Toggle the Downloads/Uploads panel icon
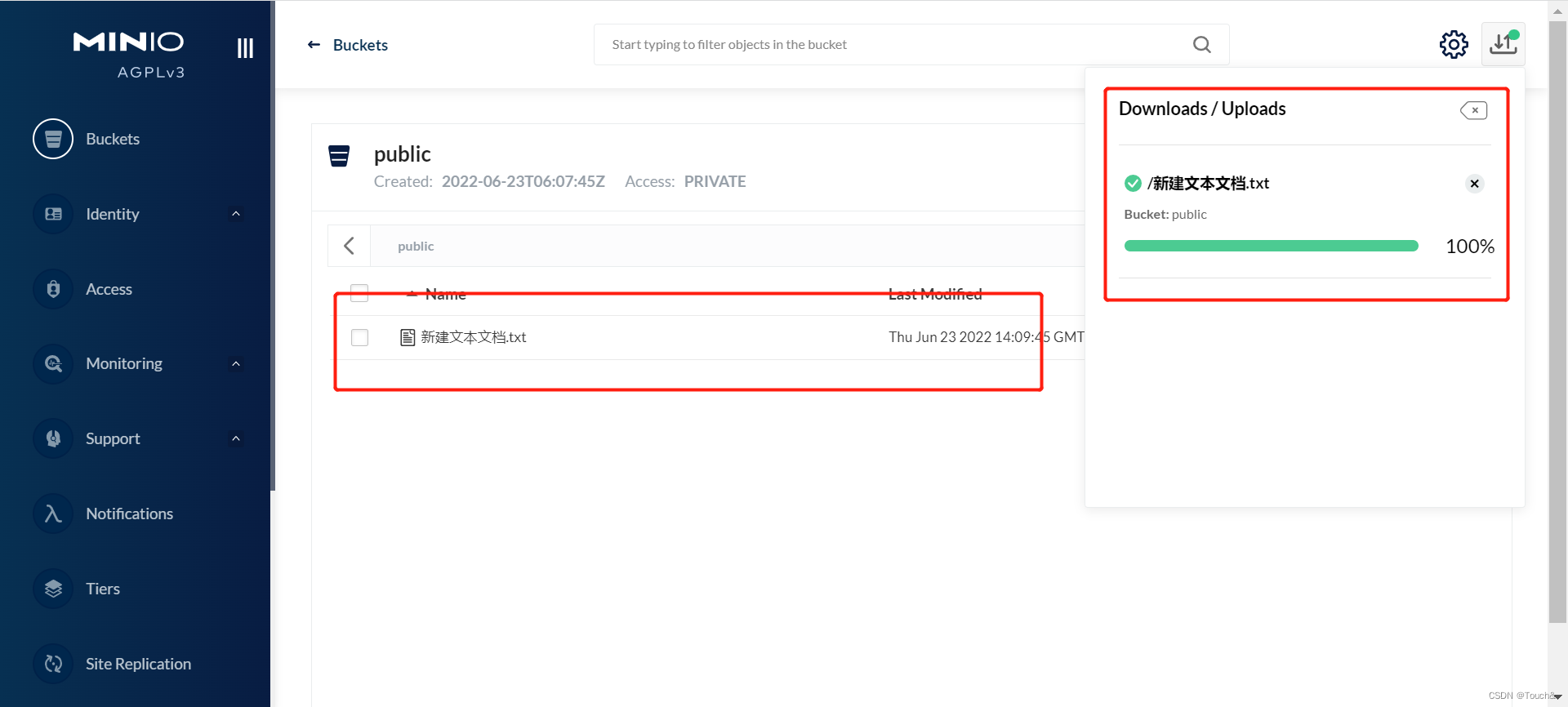 [1503, 44]
